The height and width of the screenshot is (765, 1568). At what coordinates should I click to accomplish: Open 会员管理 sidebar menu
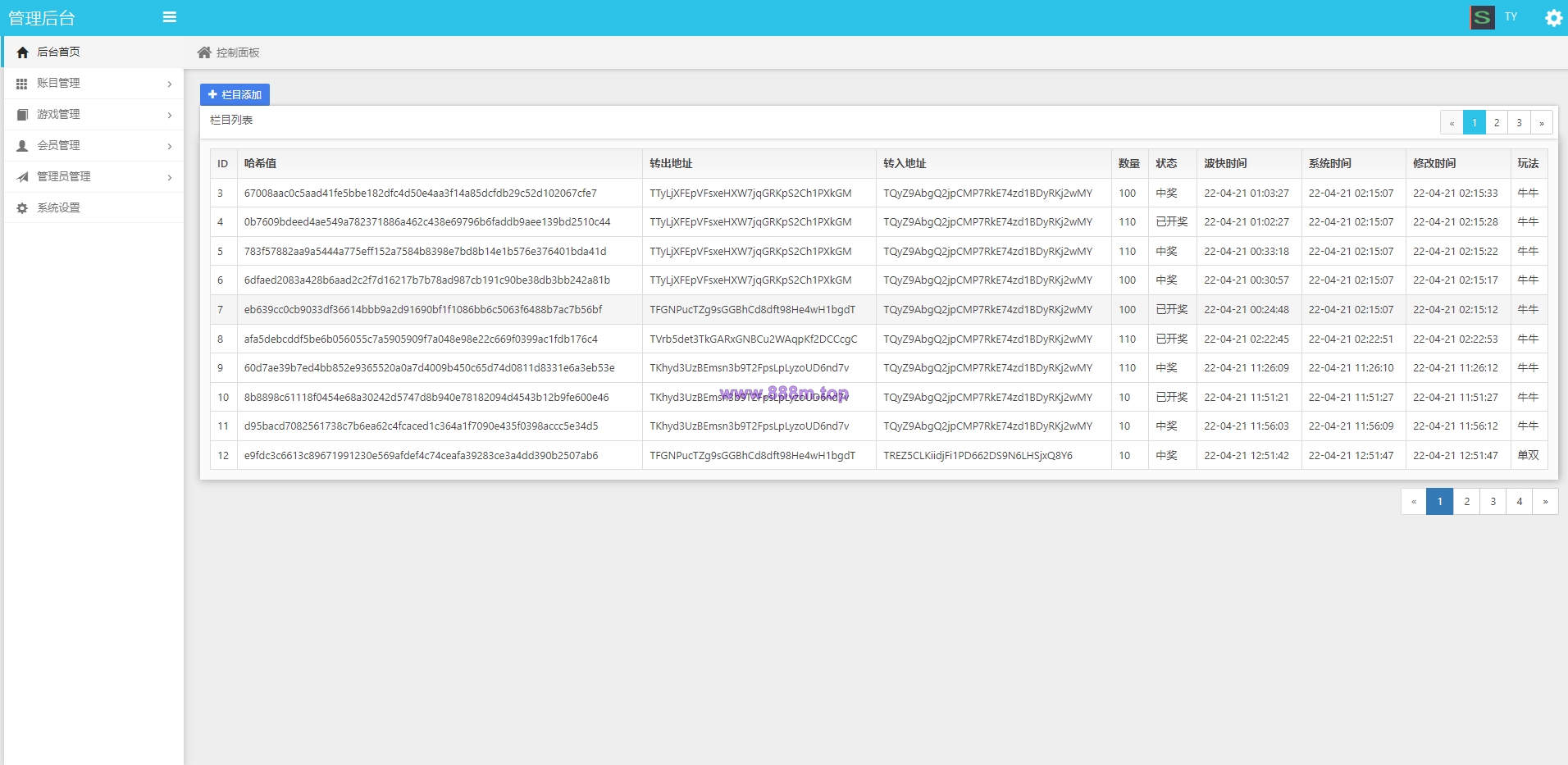point(93,145)
